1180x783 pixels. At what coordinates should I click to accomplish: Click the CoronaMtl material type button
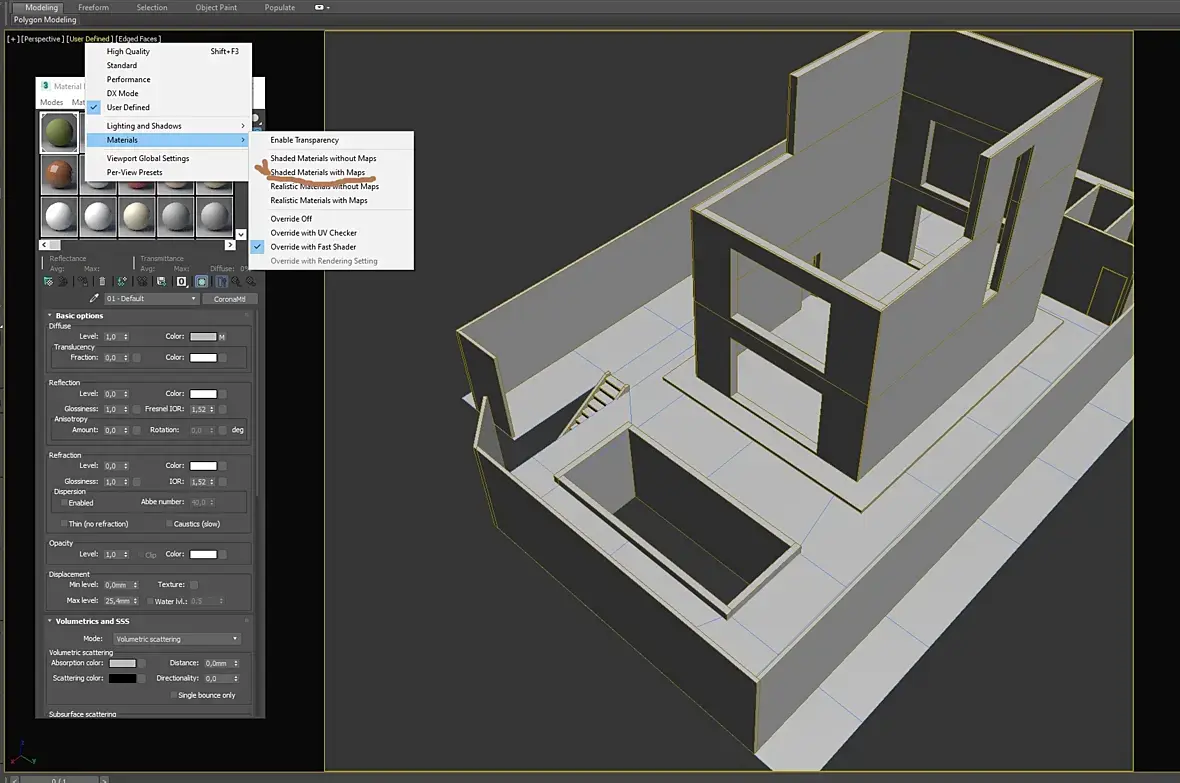coord(230,299)
